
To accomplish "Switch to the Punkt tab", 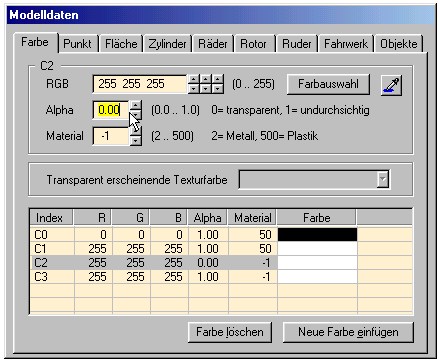I will pyautogui.click(x=77, y=44).
